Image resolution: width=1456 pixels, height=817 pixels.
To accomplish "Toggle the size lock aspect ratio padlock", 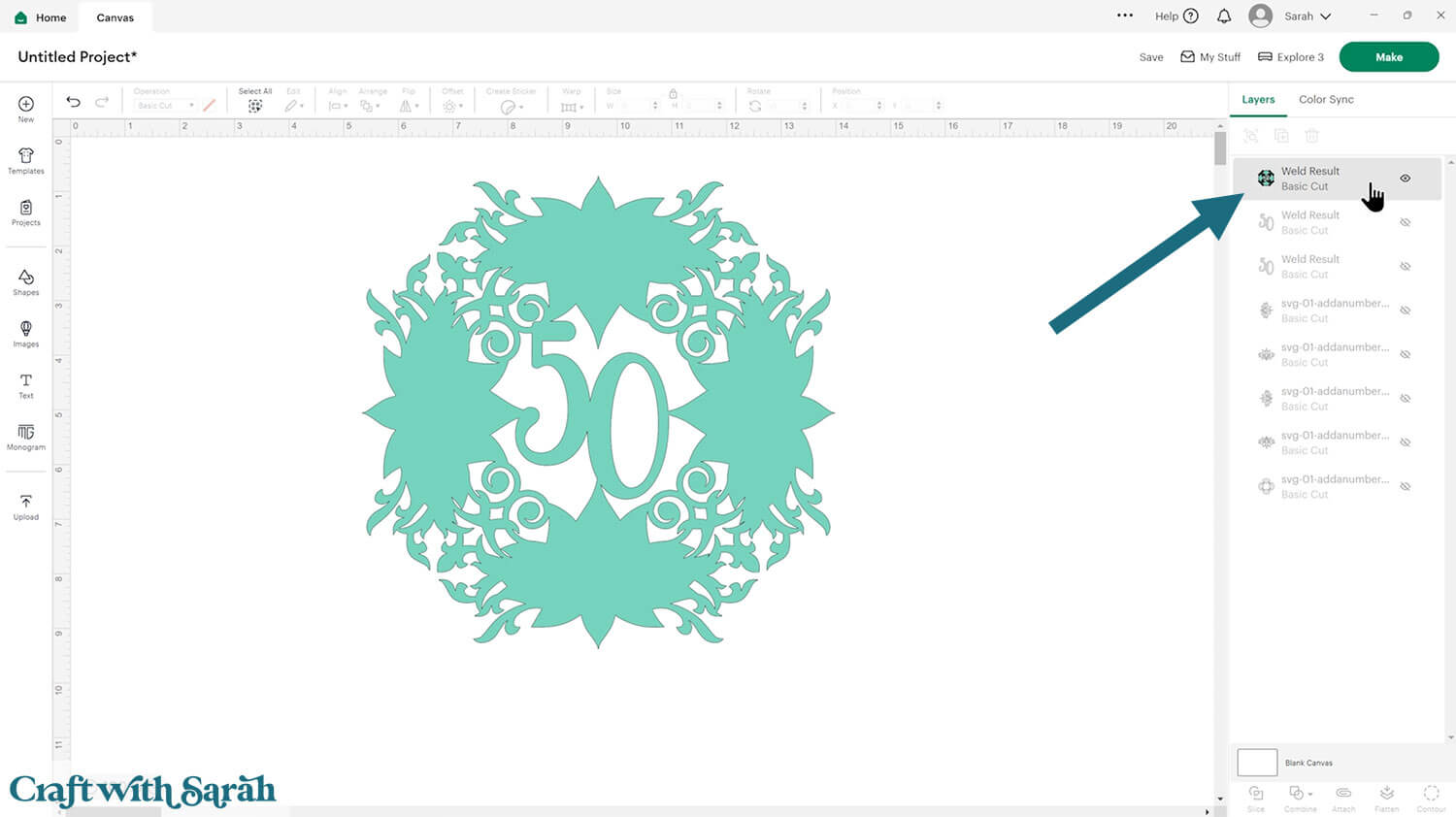I will point(673,93).
